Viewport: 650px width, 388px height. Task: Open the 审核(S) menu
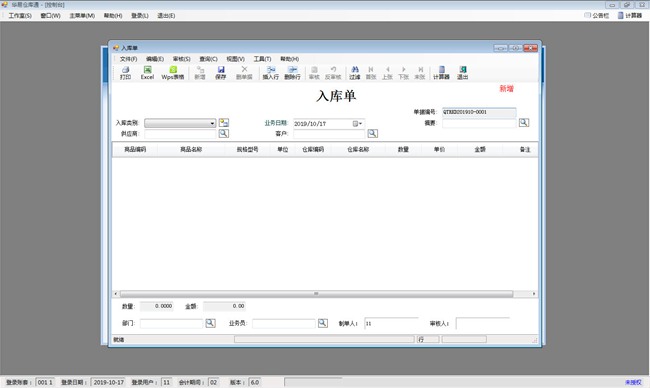tap(182, 59)
